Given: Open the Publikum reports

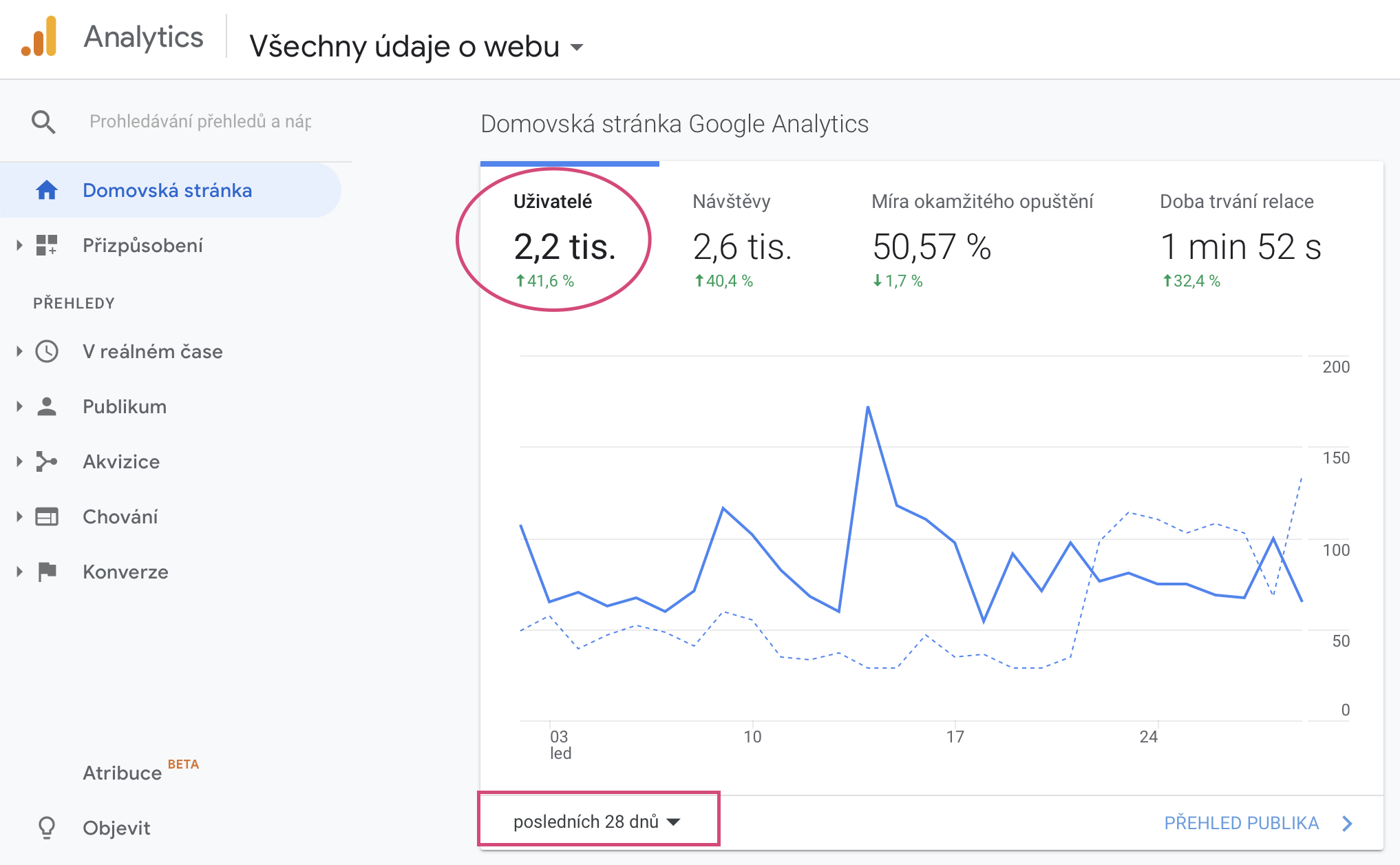Looking at the screenshot, I should (125, 406).
